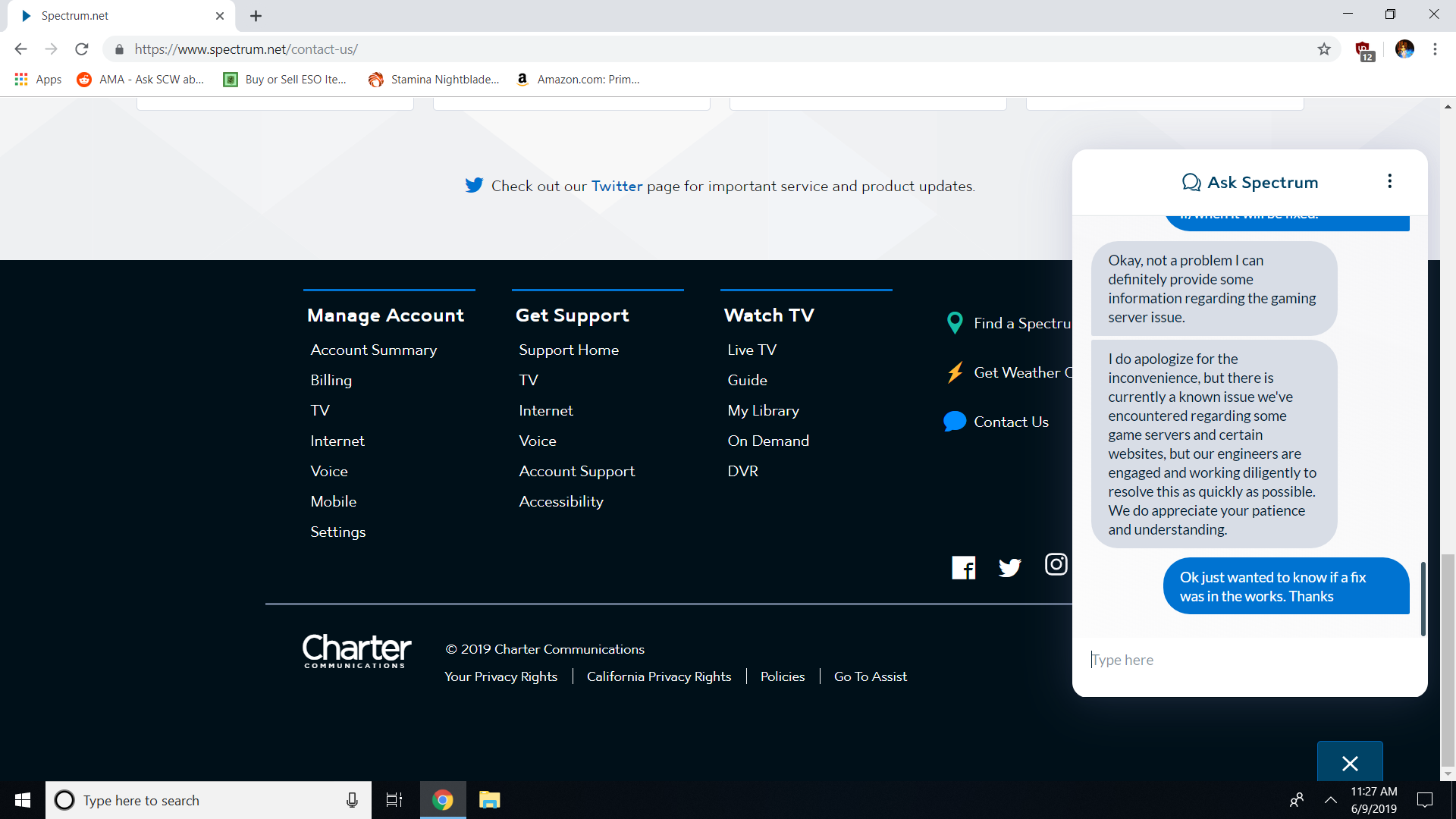Open Account Summary under Manage Account
This screenshot has width=1456, height=819.
373,350
